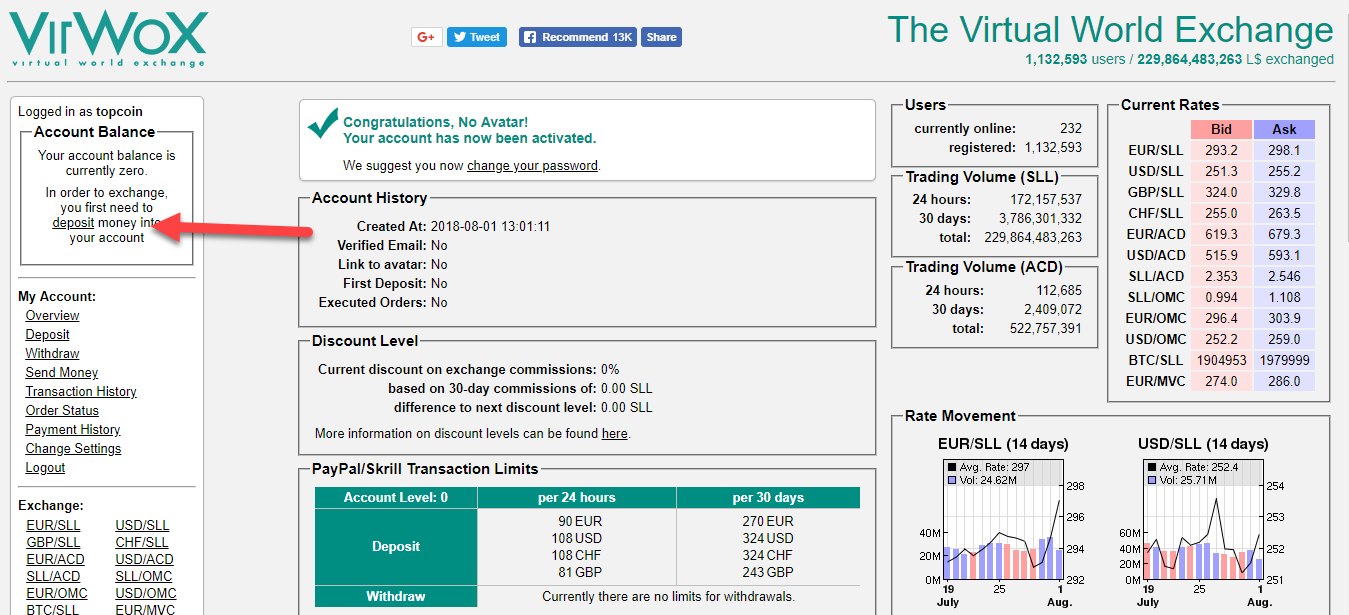Click the Withdraw row cell in limits table
The image size is (1349, 615).
click(396, 596)
